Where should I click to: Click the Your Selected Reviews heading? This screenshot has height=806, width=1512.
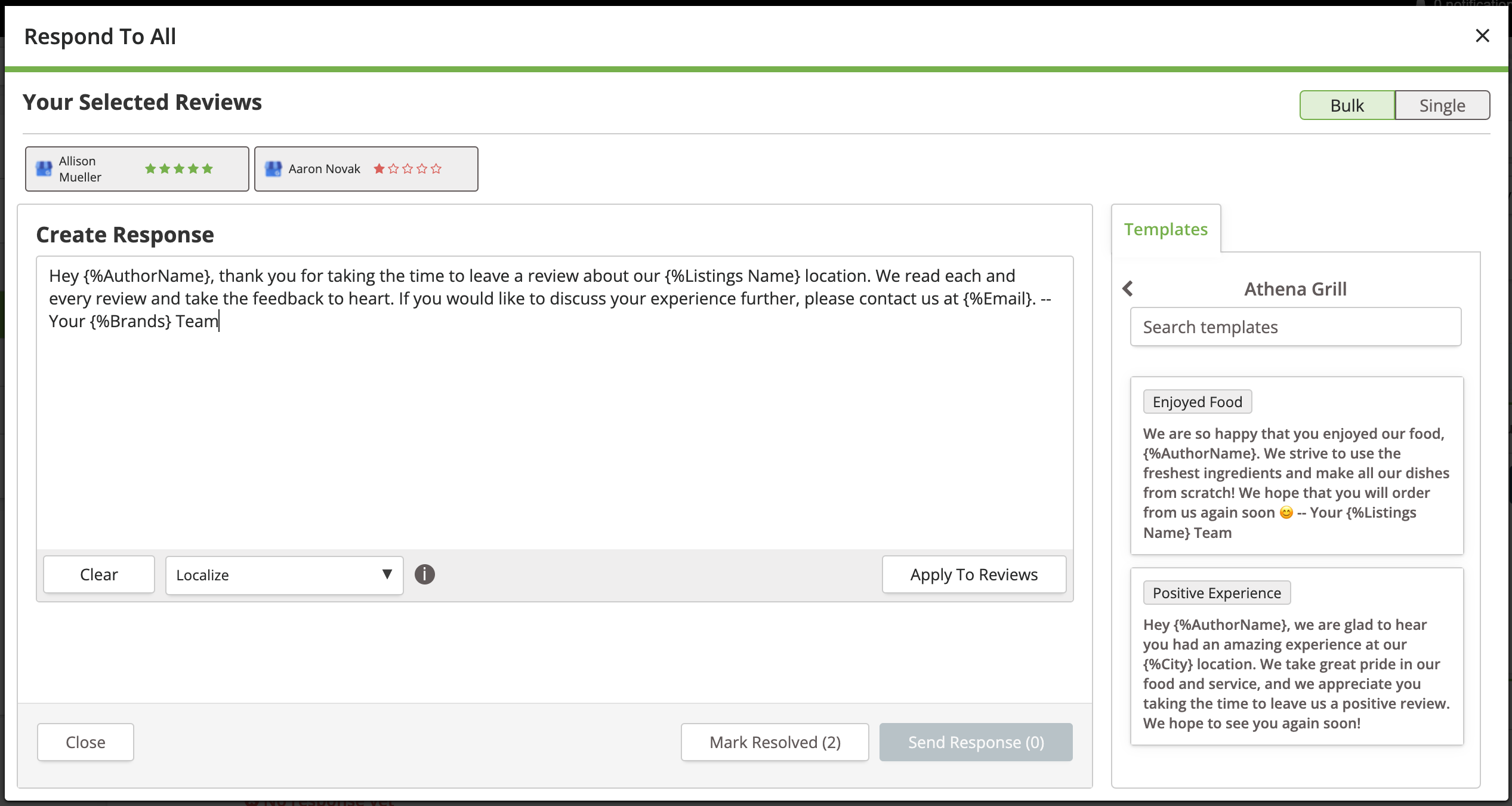coord(143,103)
